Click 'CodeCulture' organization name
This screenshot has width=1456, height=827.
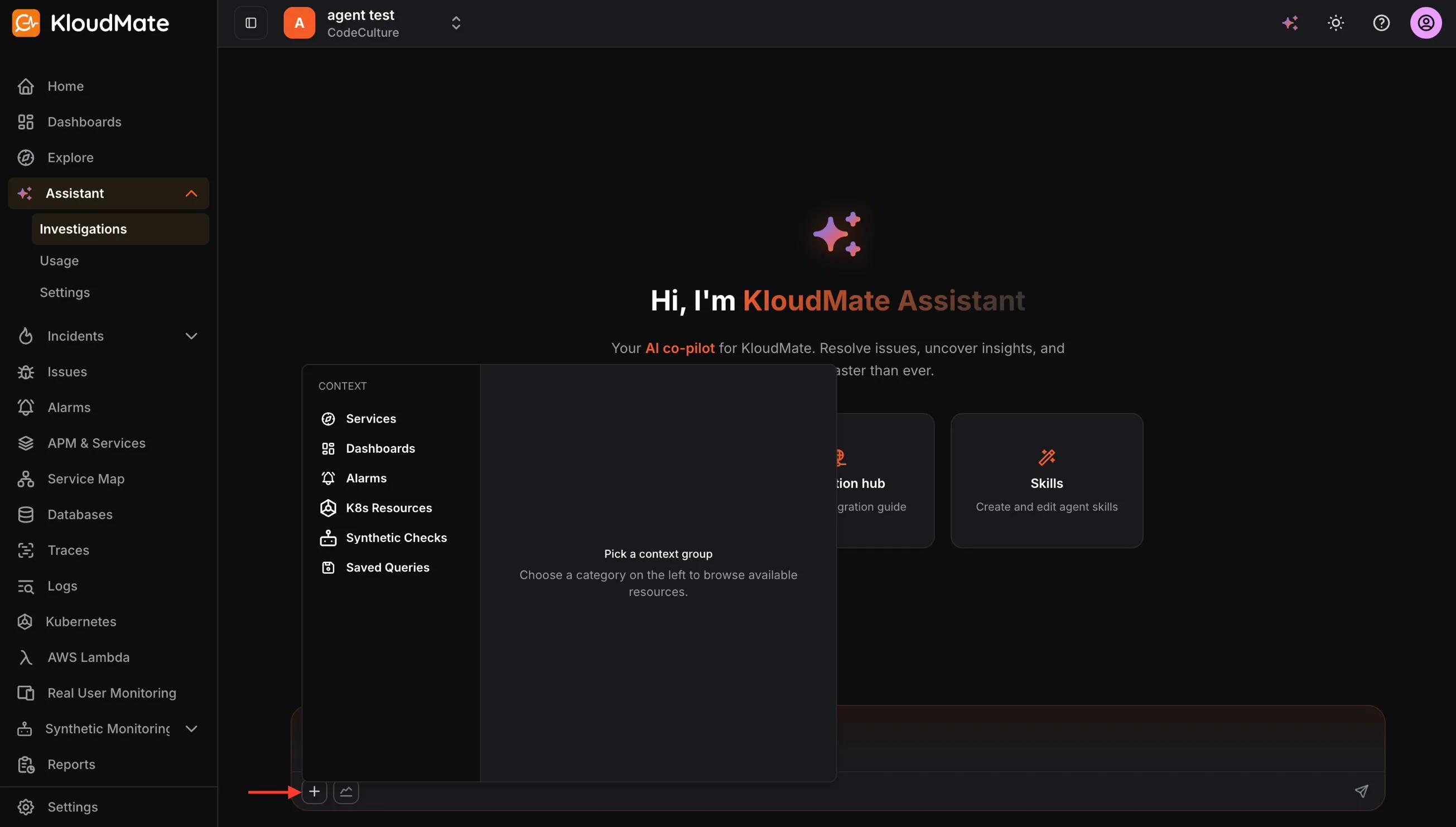363,33
